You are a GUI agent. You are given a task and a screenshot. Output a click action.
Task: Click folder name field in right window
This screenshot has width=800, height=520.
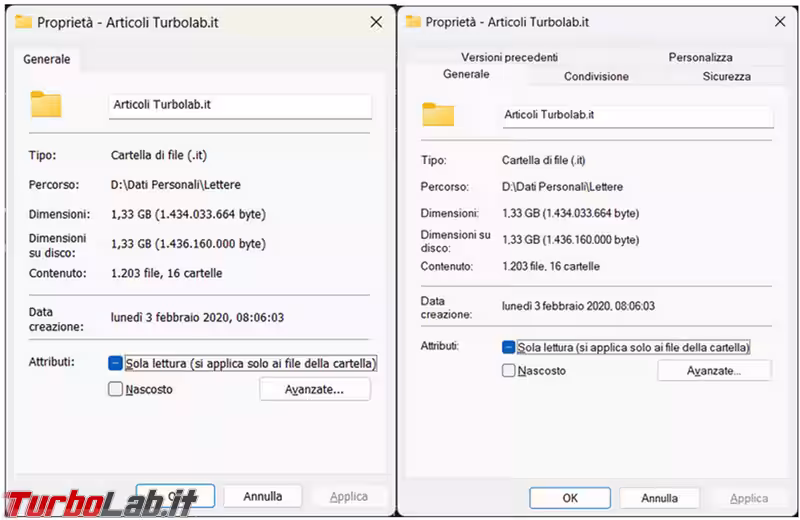pyautogui.click(x=638, y=116)
